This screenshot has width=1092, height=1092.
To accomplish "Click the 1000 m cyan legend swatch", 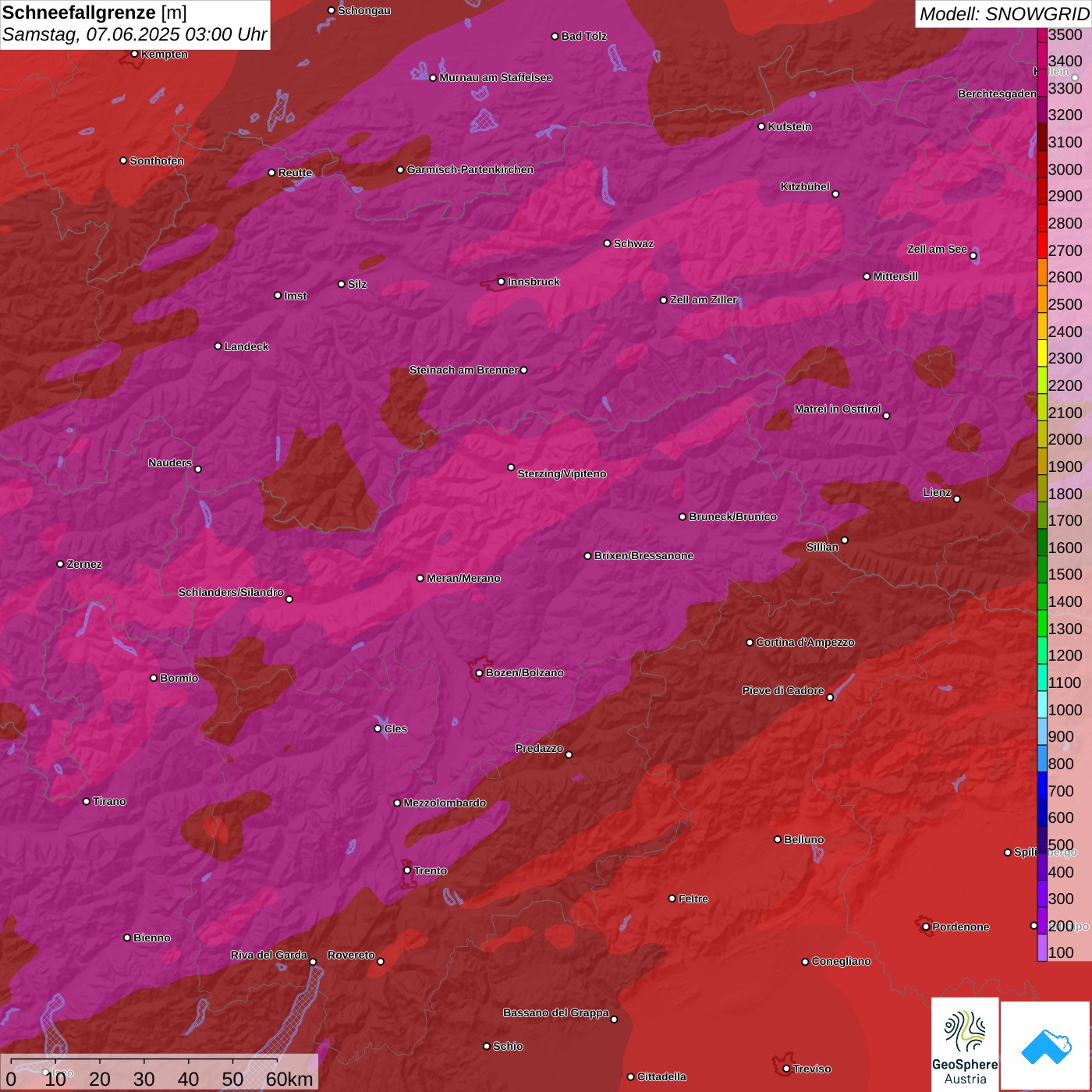I will pos(1042,704).
